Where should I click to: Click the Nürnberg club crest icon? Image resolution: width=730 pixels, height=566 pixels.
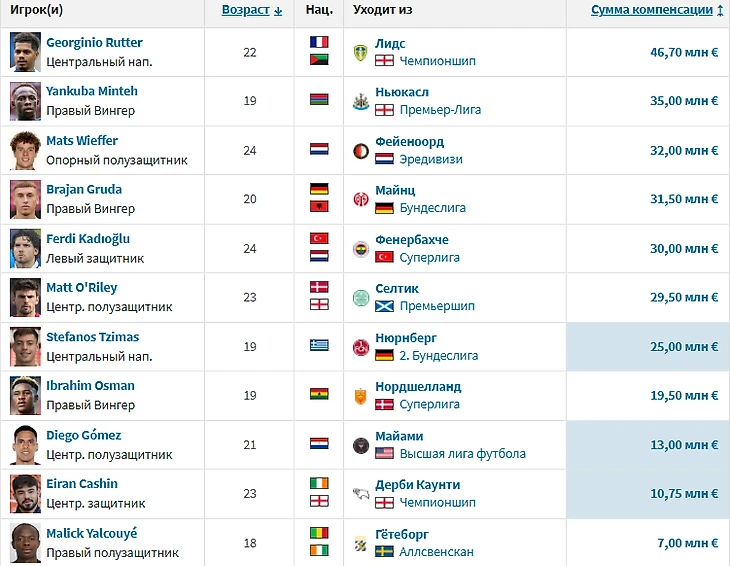click(x=361, y=346)
